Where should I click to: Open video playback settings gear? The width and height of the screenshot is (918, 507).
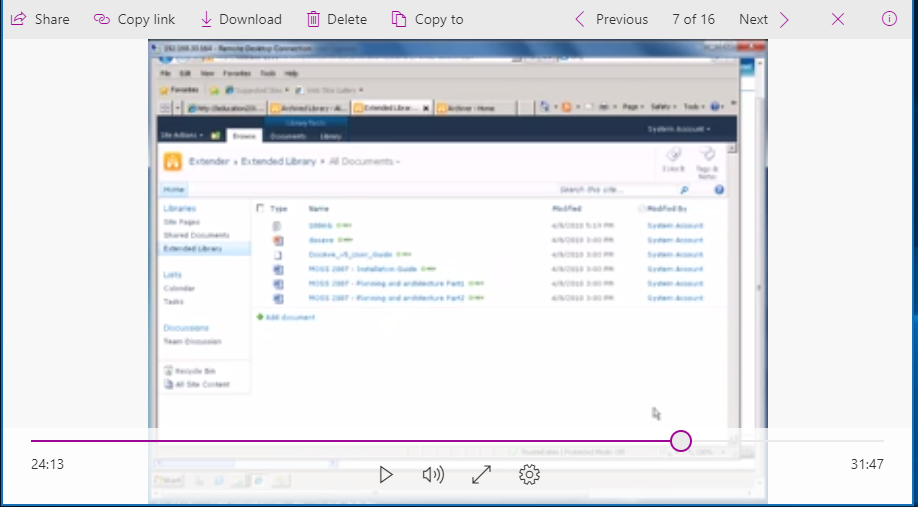(529, 475)
